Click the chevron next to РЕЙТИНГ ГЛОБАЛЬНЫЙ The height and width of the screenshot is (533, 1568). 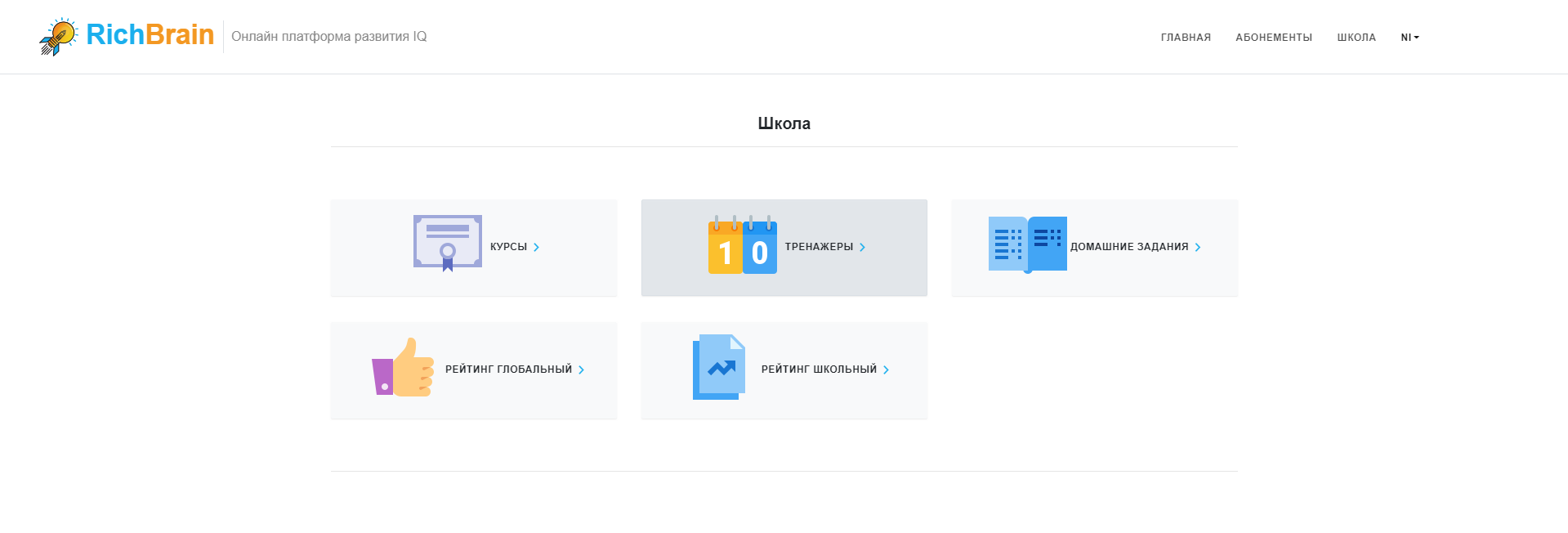pos(581,370)
